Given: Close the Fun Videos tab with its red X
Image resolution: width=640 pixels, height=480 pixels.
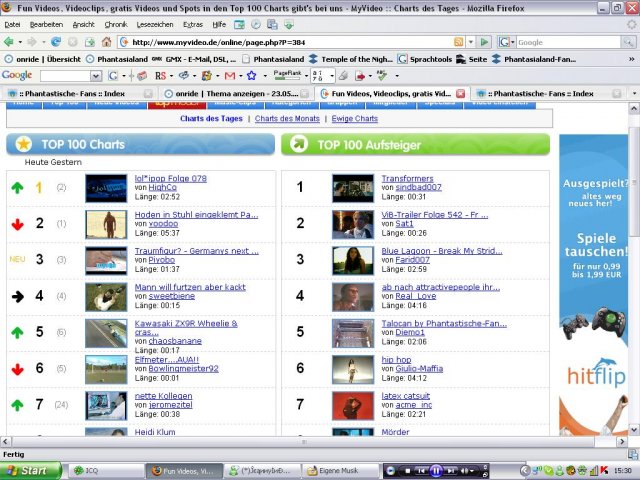Looking at the screenshot, I should 460,93.
